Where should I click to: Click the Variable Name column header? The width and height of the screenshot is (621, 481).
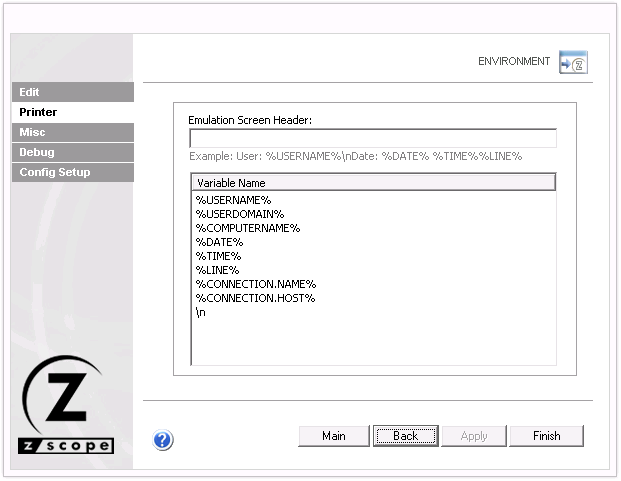pyautogui.click(x=372, y=183)
